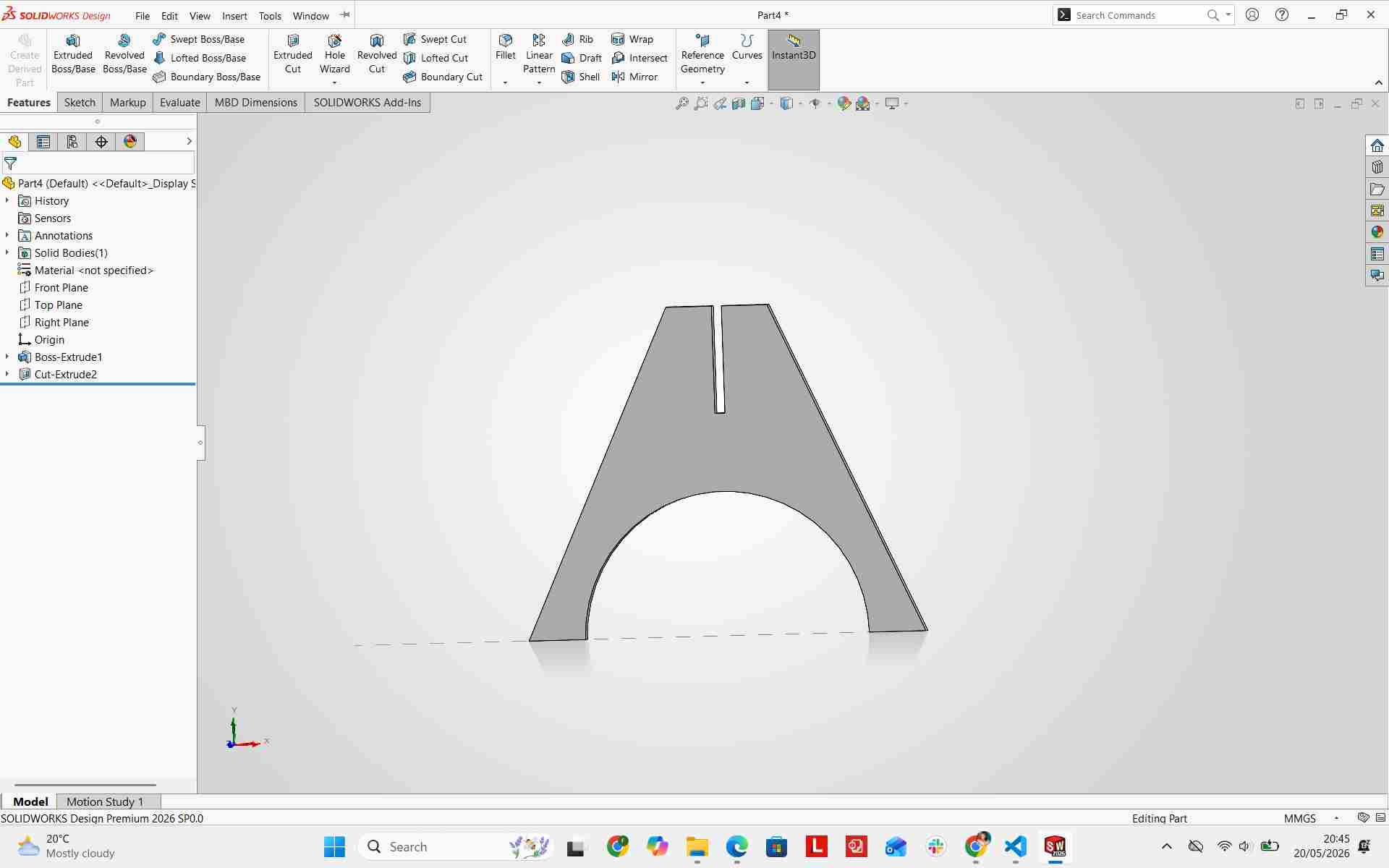Expand the Annotations node
The width and height of the screenshot is (1389, 868).
point(7,235)
